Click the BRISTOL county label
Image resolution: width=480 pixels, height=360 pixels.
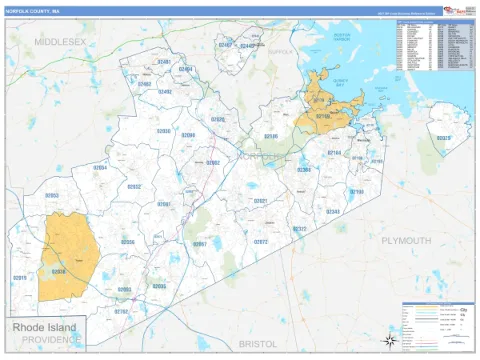(x=258, y=344)
